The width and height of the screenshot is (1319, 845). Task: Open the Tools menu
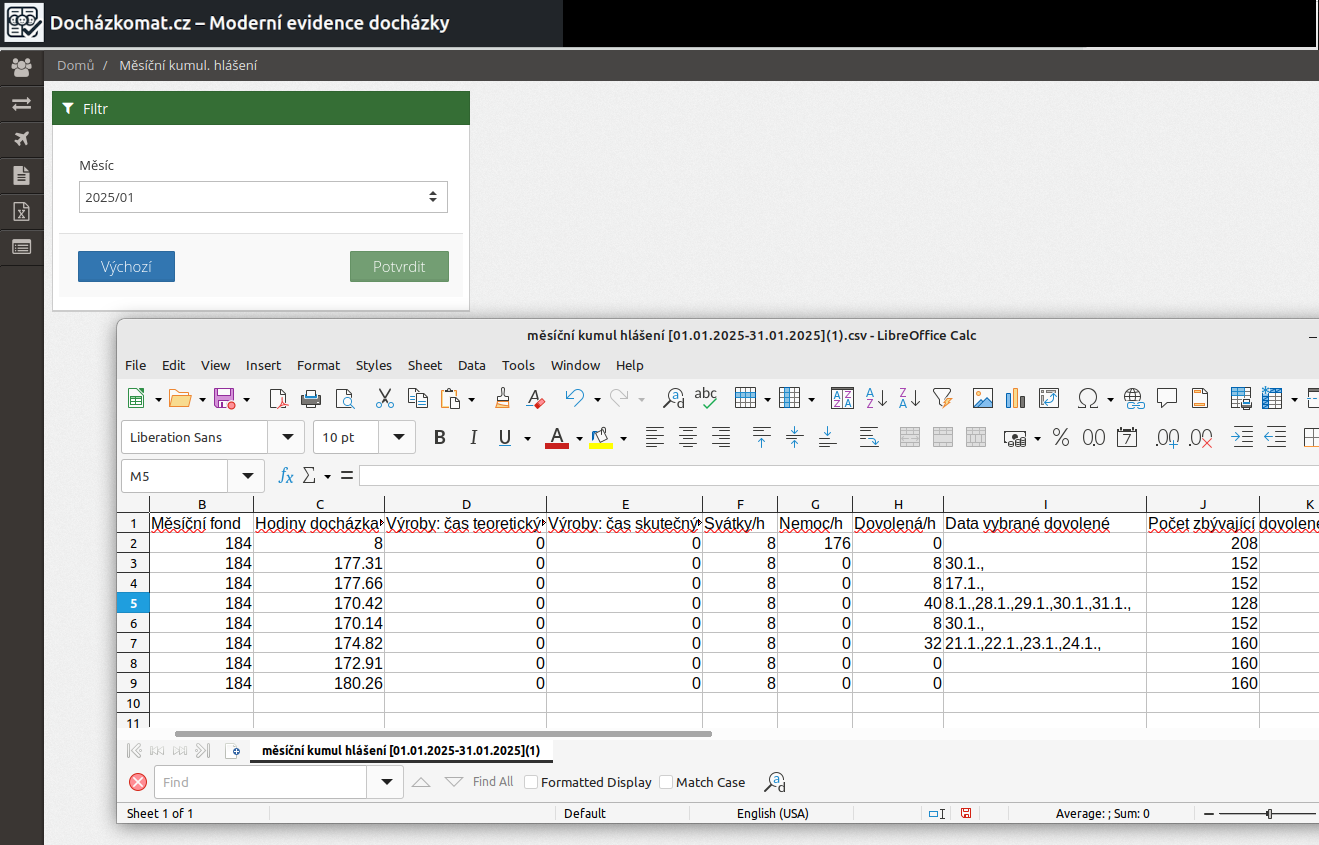518,365
